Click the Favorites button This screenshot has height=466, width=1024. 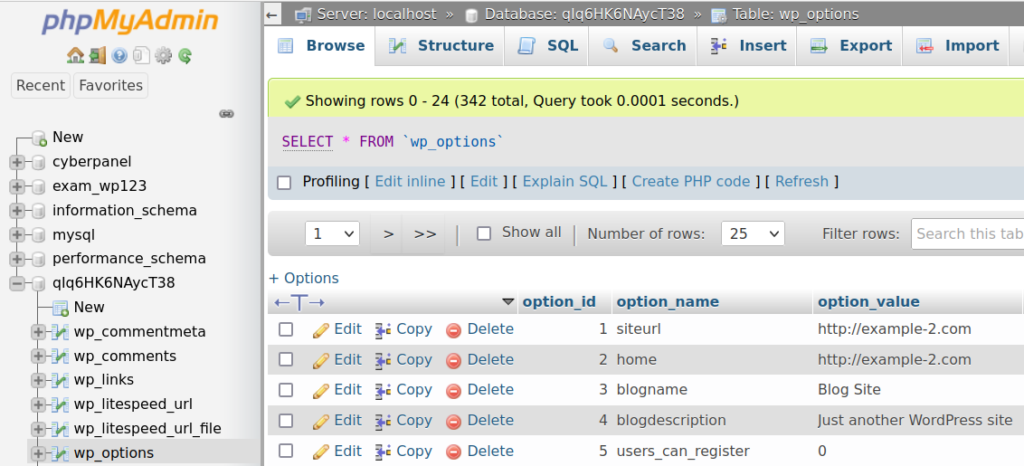110,85
